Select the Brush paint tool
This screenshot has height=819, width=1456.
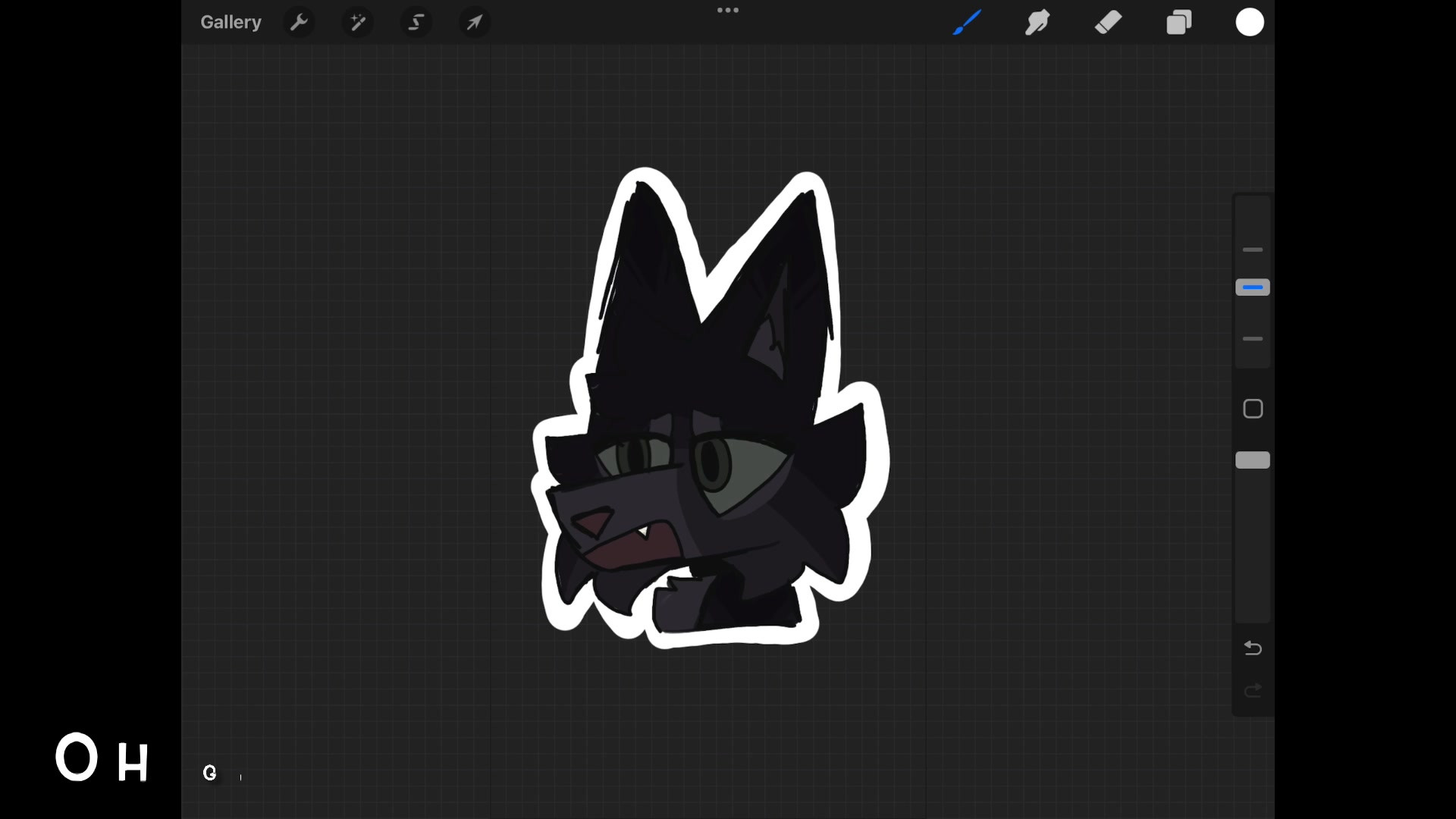coord(967,22)
